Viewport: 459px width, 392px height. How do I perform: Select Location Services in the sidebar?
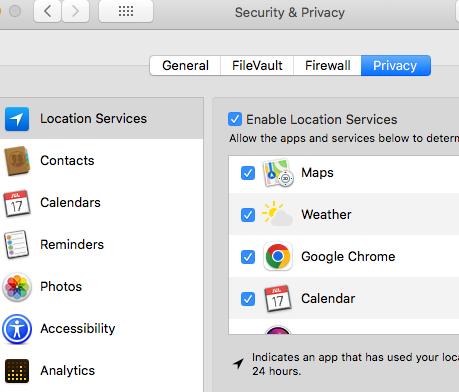point(101,119)
